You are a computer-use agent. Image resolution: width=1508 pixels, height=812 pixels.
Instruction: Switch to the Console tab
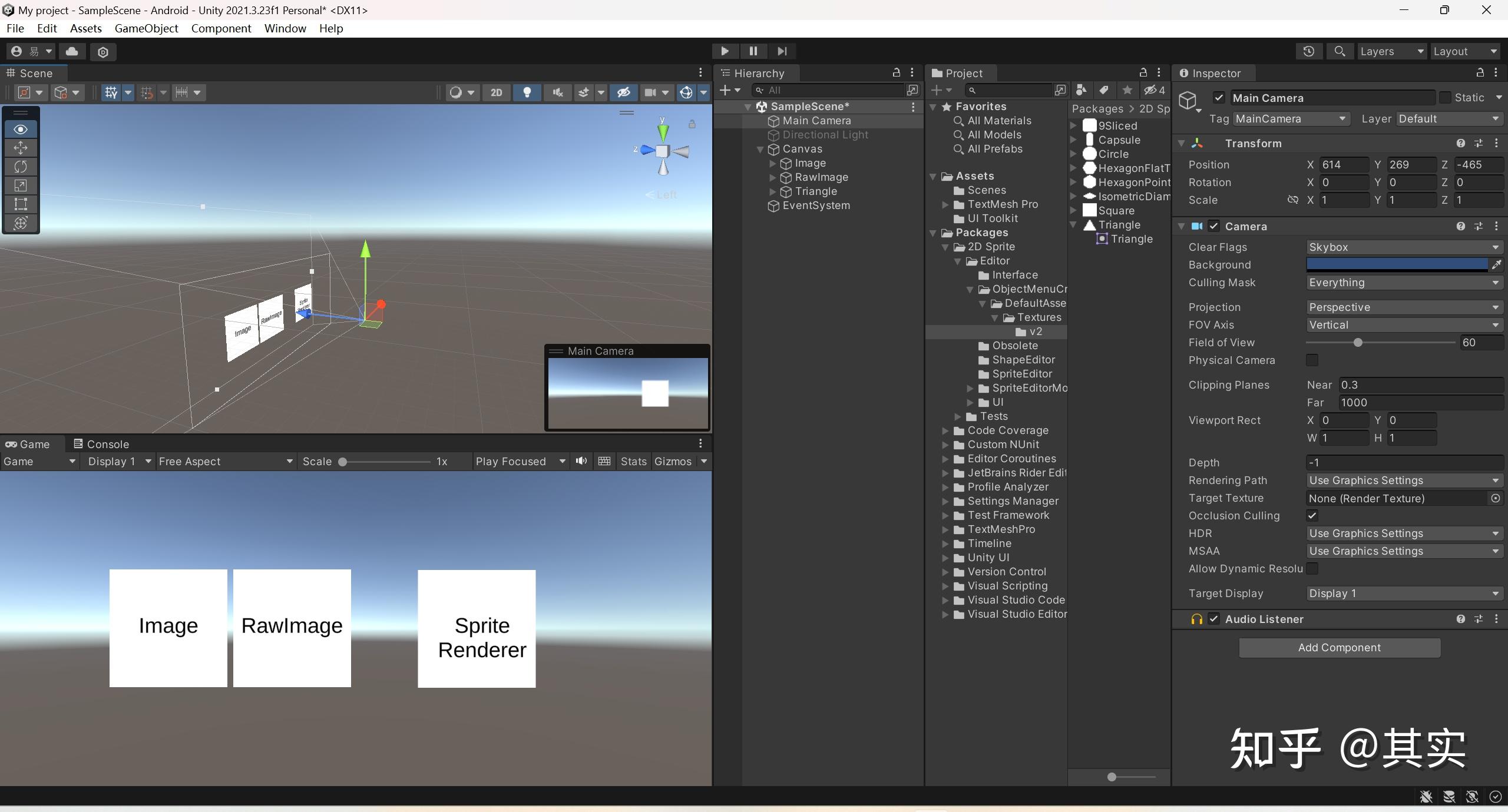(x=101, y=444)
